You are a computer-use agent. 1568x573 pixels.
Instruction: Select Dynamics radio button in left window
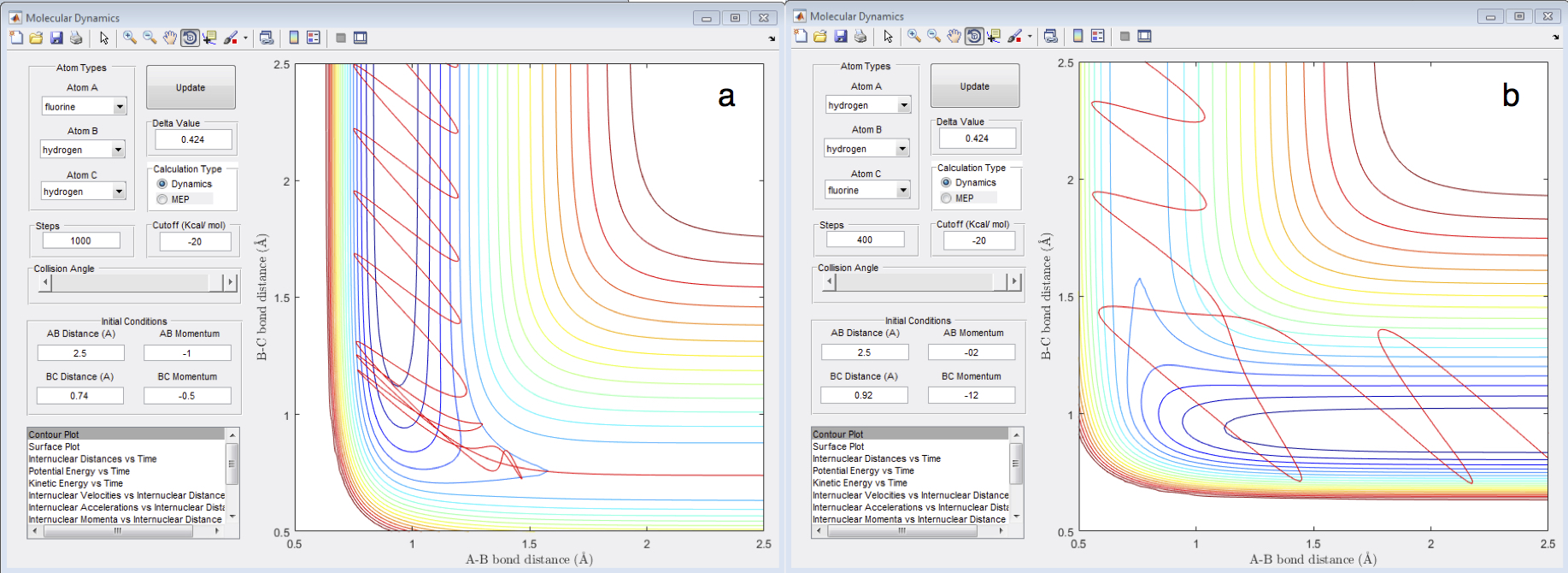click(162, 184)
